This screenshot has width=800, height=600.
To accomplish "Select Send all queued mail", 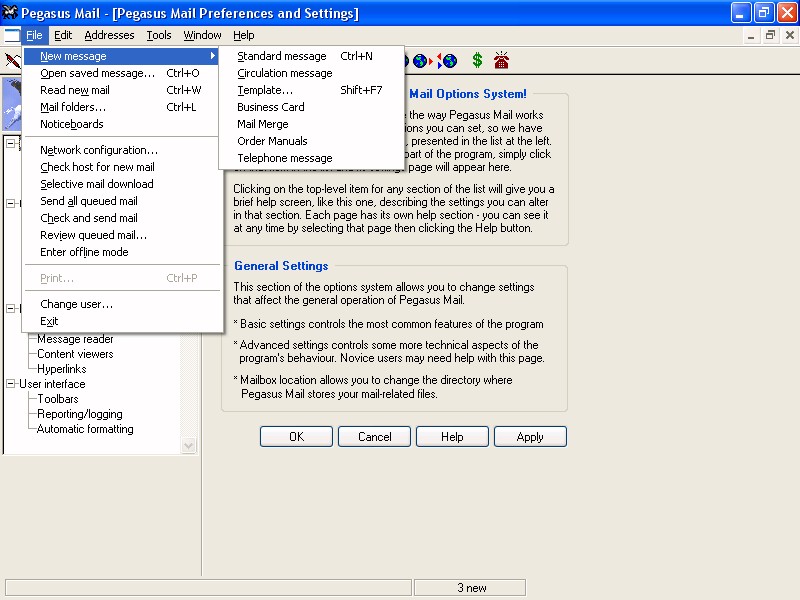I will pos(122,201).
